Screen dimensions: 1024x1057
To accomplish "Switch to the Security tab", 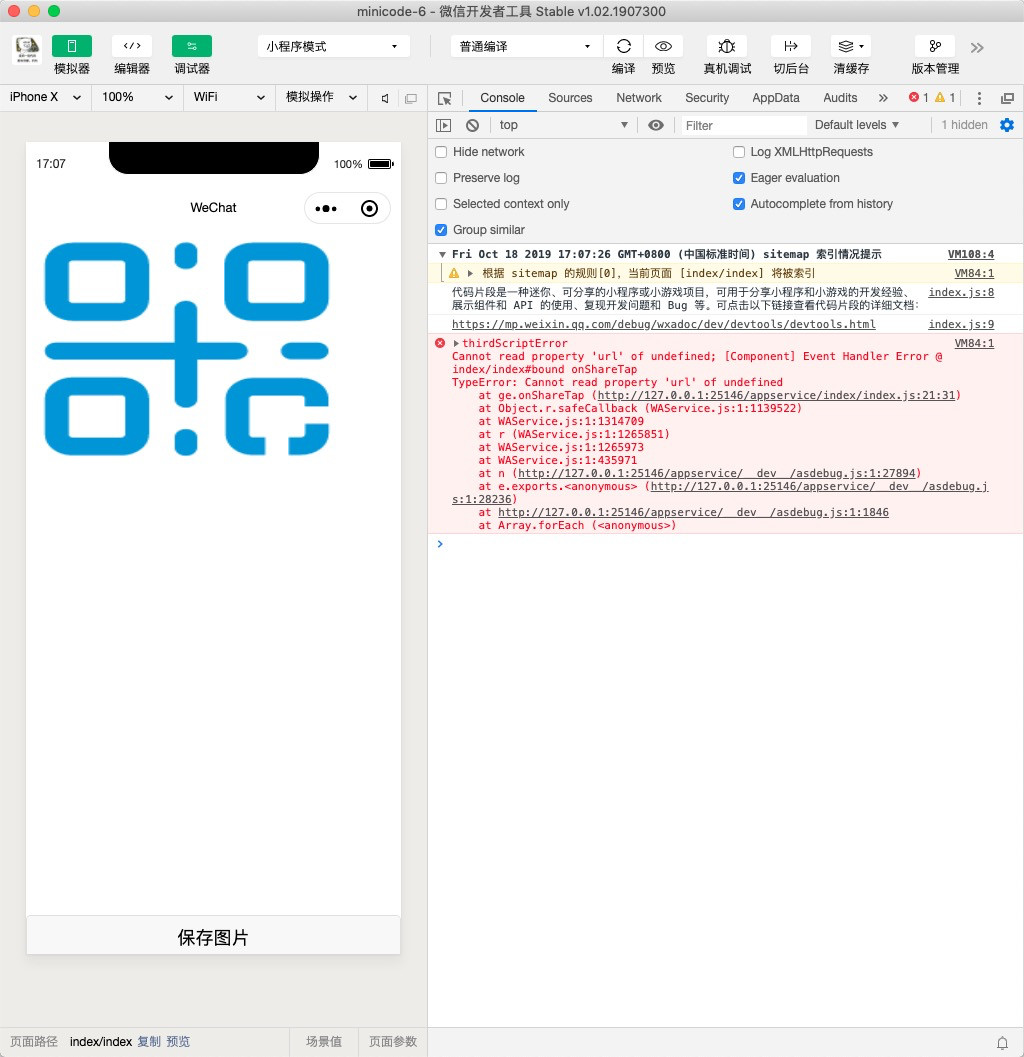I will 707,98.
